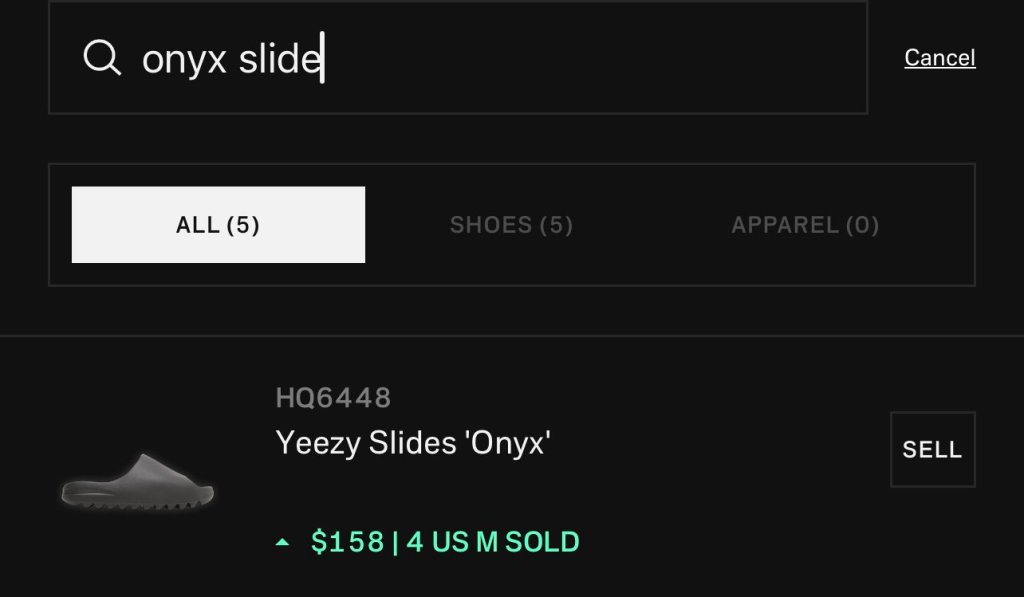This screenshot has width=1024, height=597.
Task: Select the ALL (5) tab
Action: 218,225
